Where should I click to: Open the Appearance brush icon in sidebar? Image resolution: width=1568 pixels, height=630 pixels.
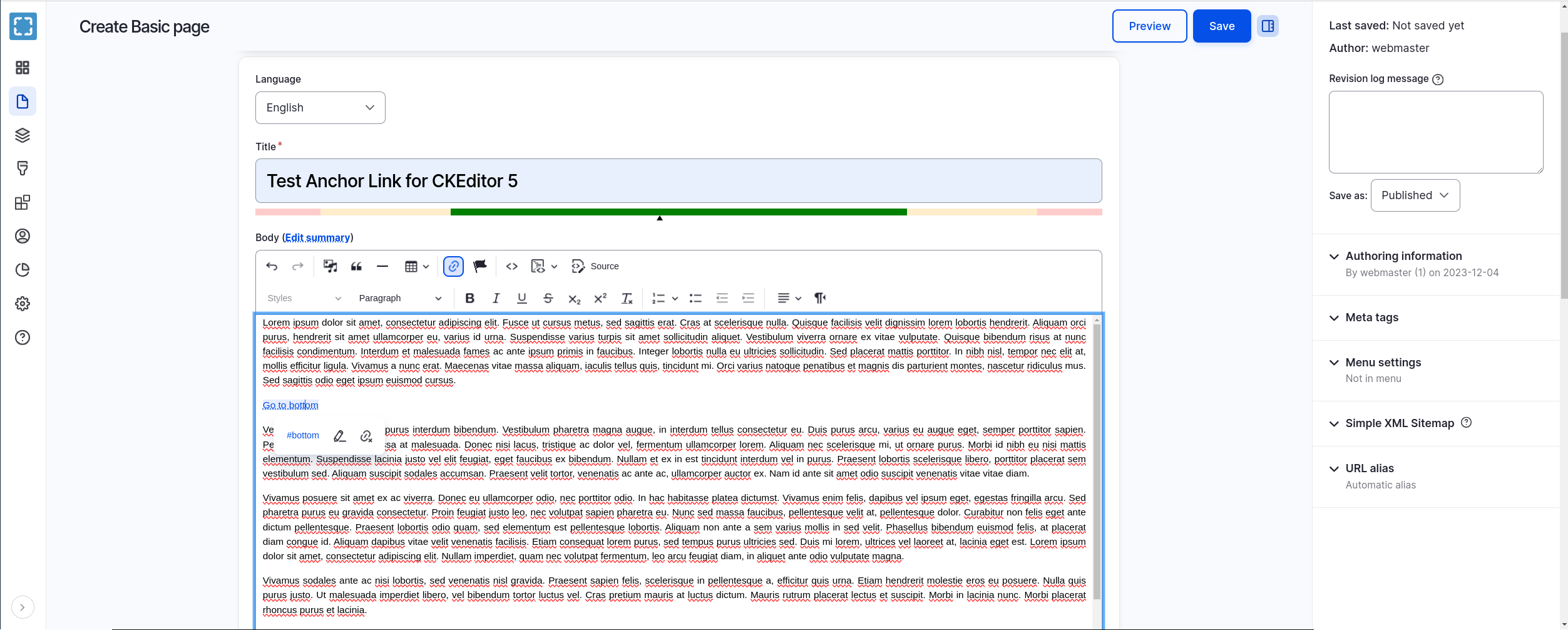coord(23,168)
